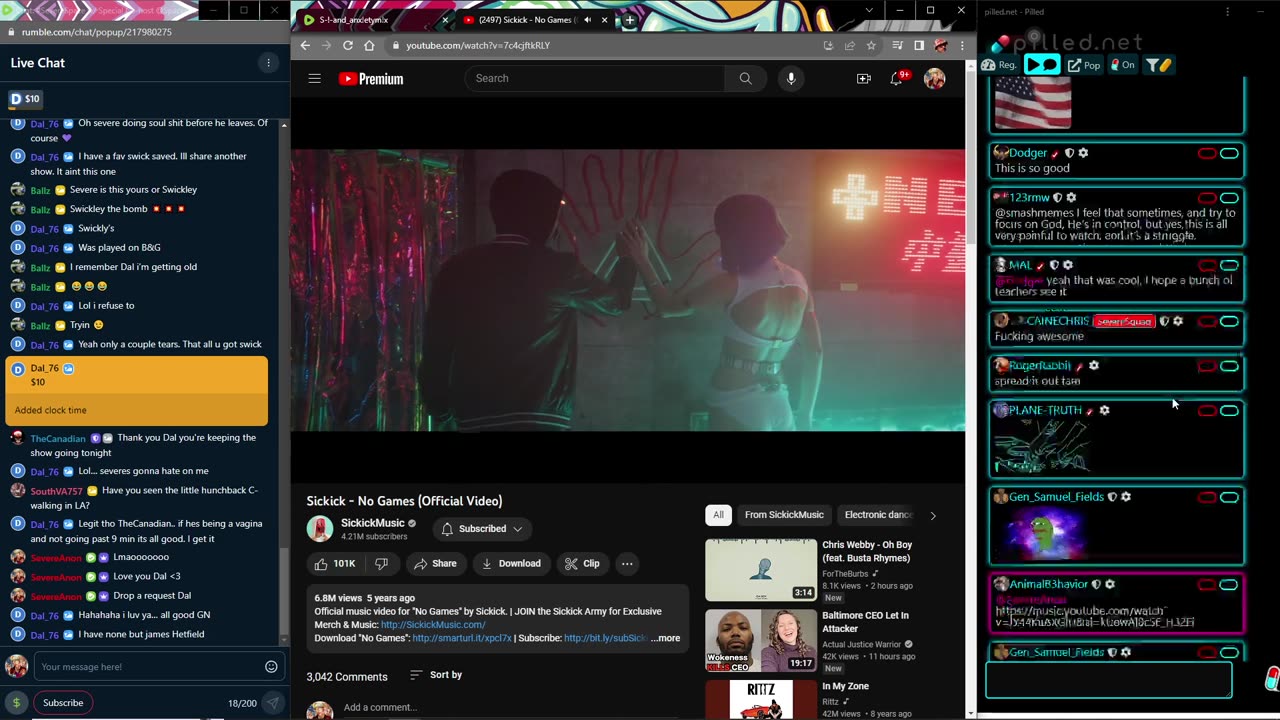Viewport: 1280px width, 720px height.
Task: Open YouTube account avatar menu
Action: (934, 78)
